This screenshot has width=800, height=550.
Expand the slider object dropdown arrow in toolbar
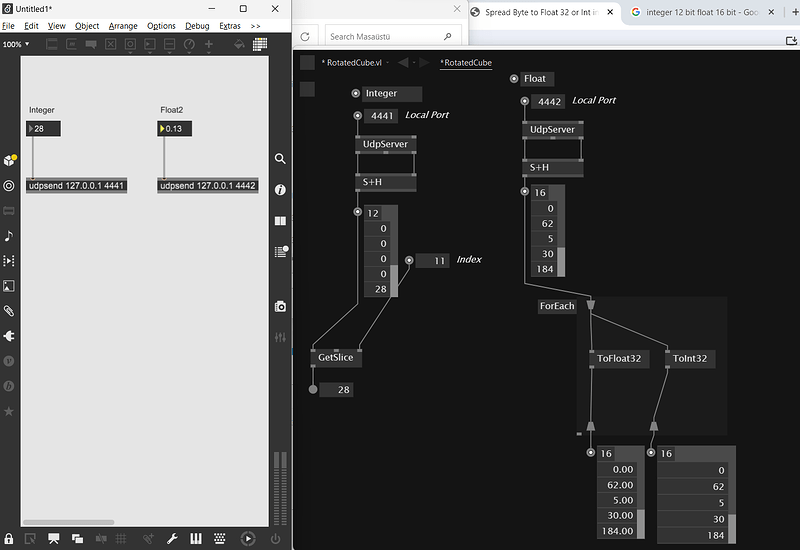click(169, 52)
